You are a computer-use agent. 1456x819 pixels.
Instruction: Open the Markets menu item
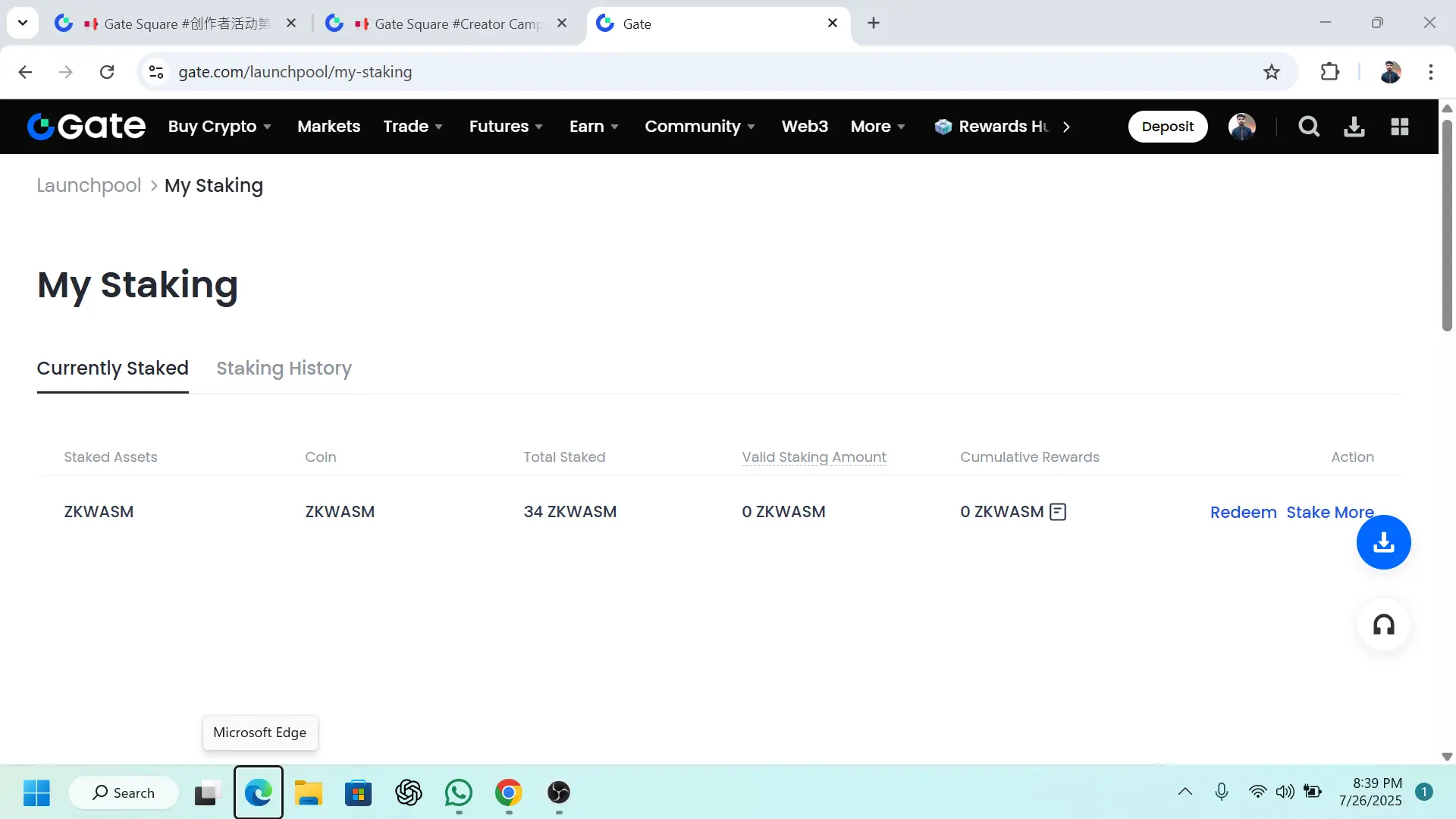(x=329, y=127)
